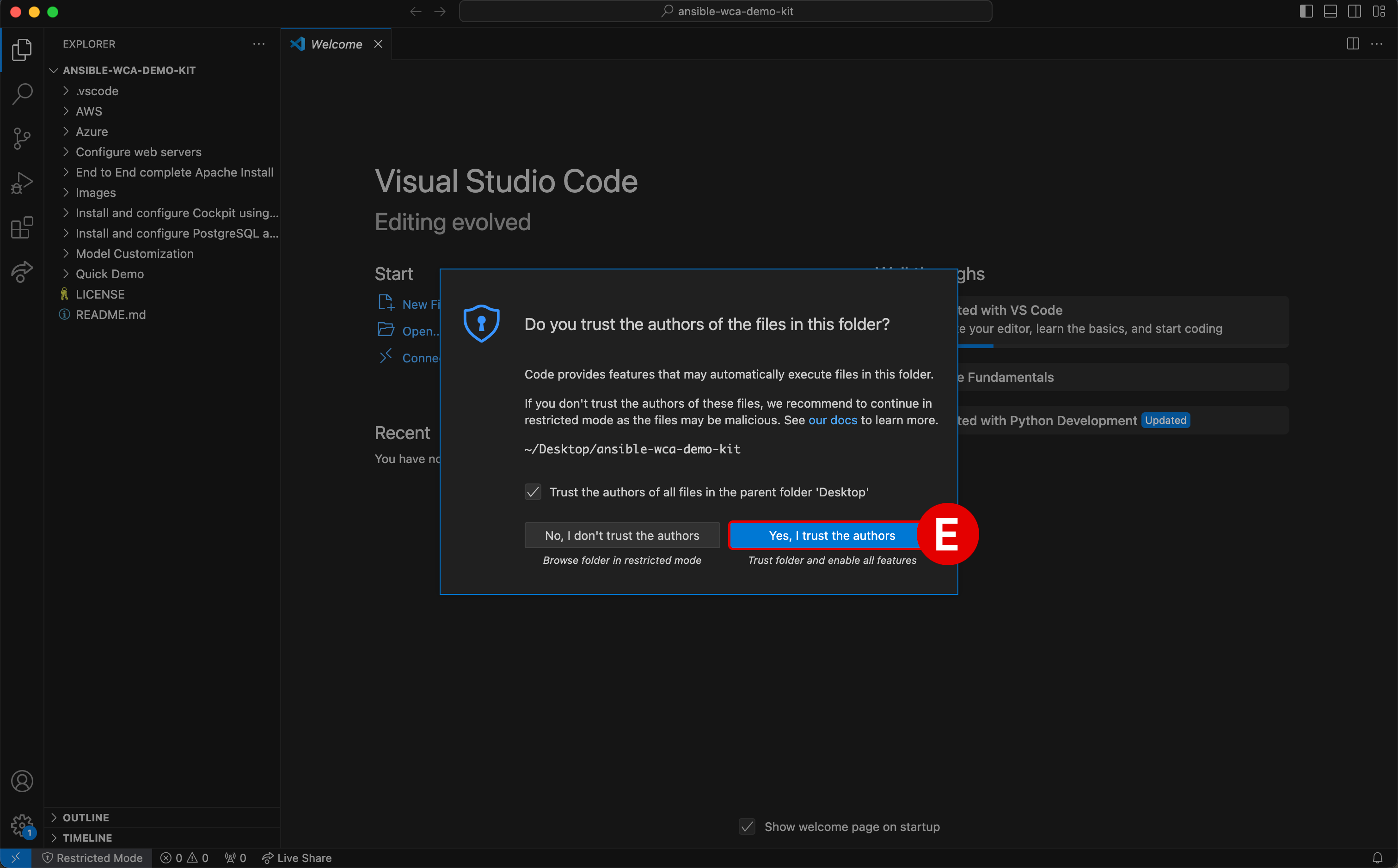Open the Source Control view
The image size is (1398, 868).
22,138
